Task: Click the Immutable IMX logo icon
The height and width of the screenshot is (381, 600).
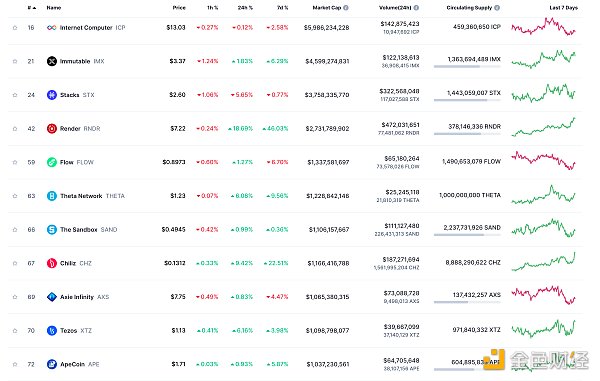Action: 52,61
